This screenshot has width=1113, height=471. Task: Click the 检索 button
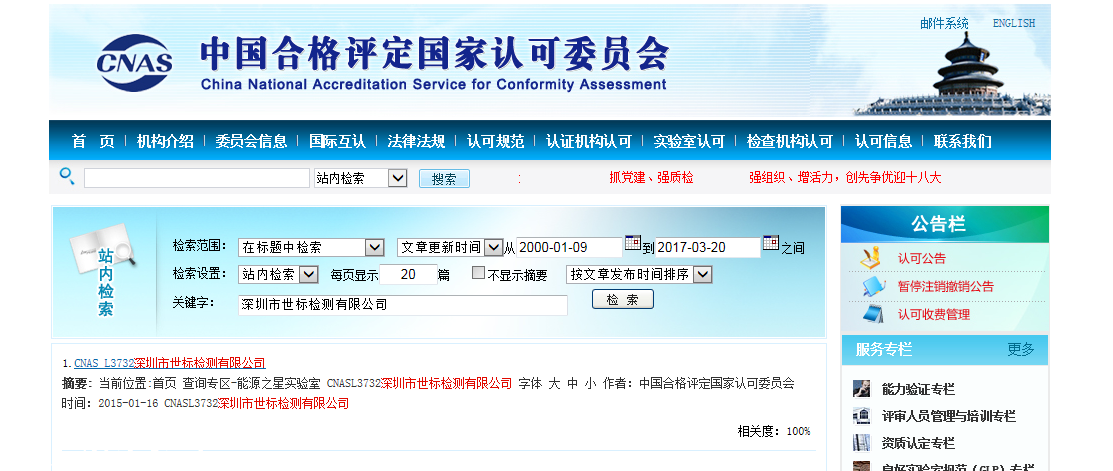(x=623, y=299)
